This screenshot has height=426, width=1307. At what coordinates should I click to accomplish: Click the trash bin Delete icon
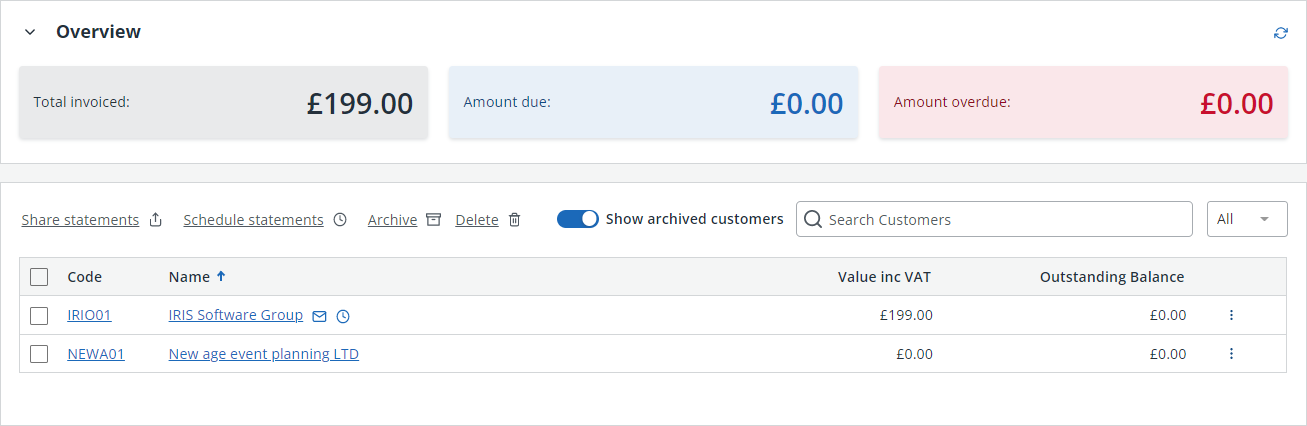514,220
